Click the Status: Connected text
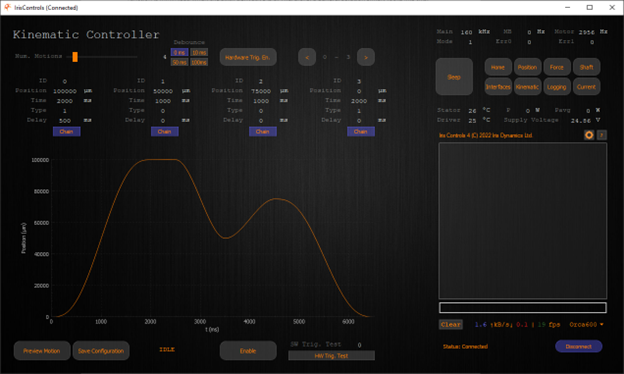Viewport: 624px width, 374px height. (465, 347)
